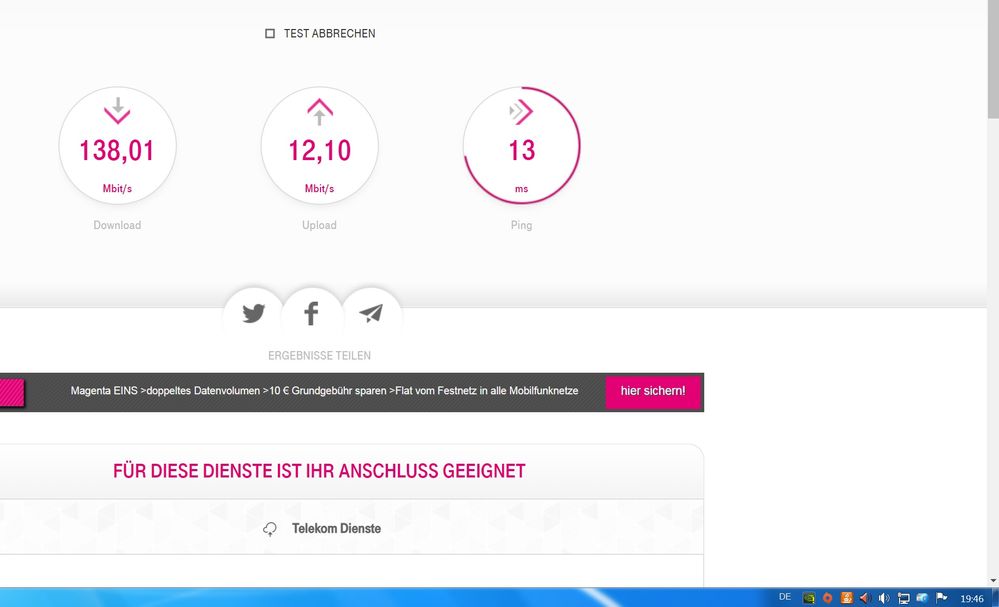Click the 'Upload' label
This screenshot has height=607, width=999.
[319, 225]
